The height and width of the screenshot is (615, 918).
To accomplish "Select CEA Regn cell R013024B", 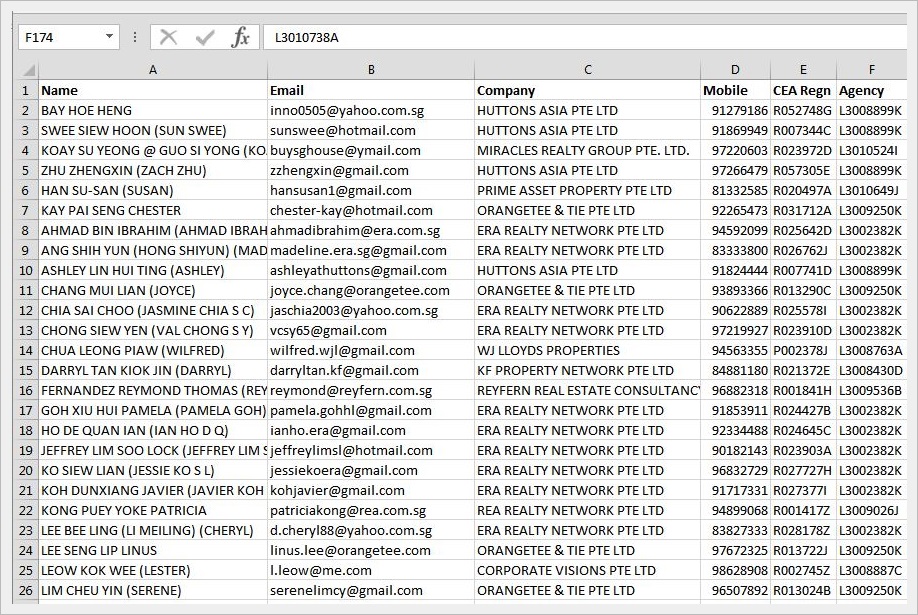I will coord(802,591).
